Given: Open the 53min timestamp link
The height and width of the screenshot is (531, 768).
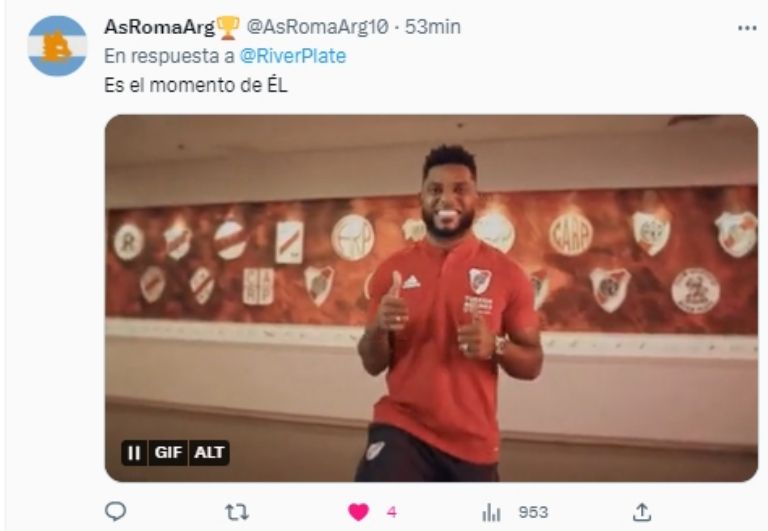Looking at the screenshot, I should pyautogui.click(x=432, y=27).
